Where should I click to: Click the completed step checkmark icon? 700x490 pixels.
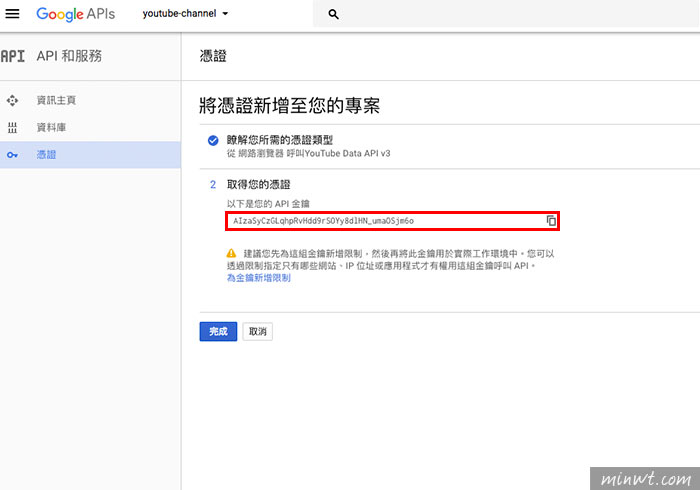coord(213,141)
